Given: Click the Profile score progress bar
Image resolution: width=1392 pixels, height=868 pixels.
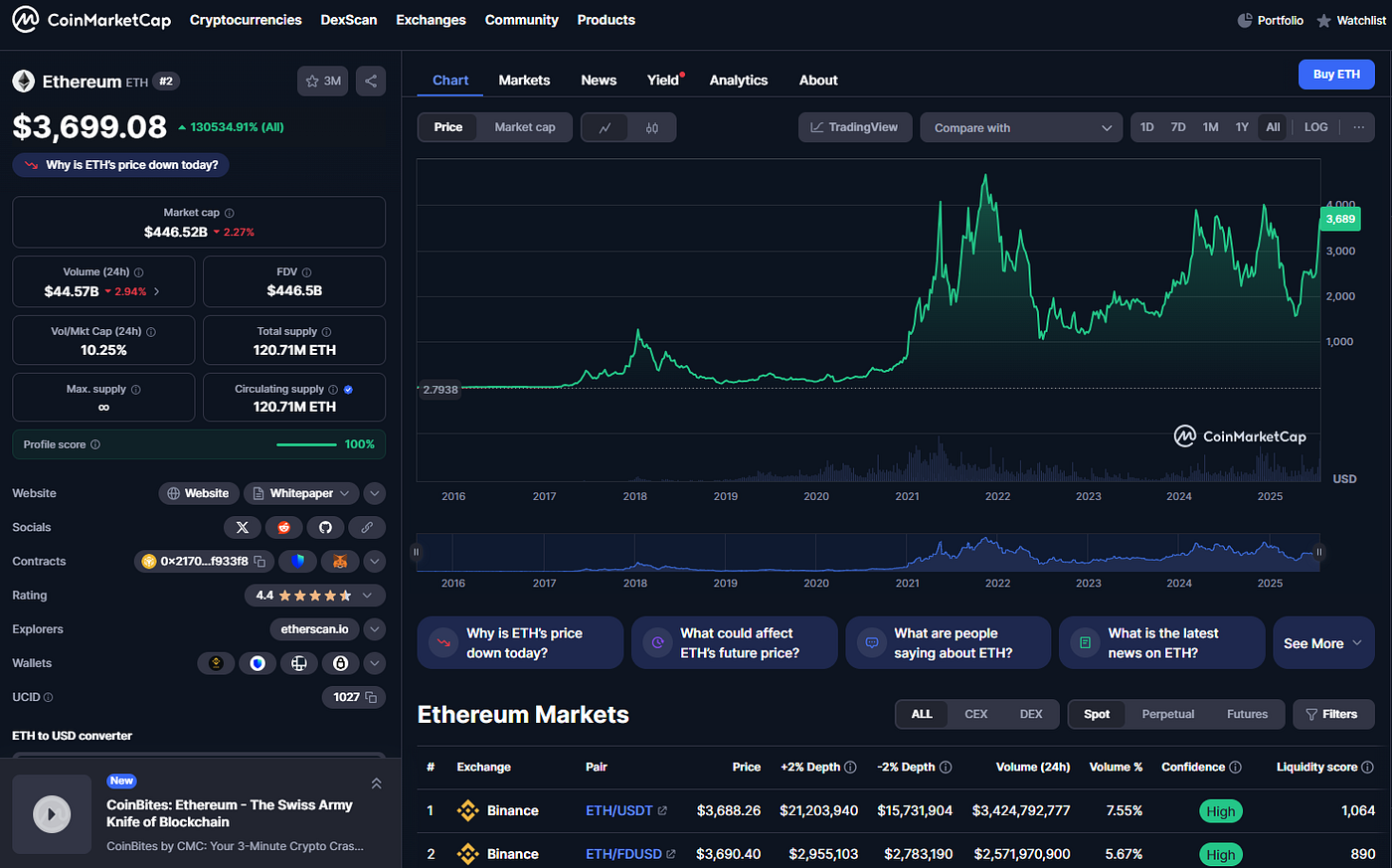Looking at the screenshot, I should point(306,444).
